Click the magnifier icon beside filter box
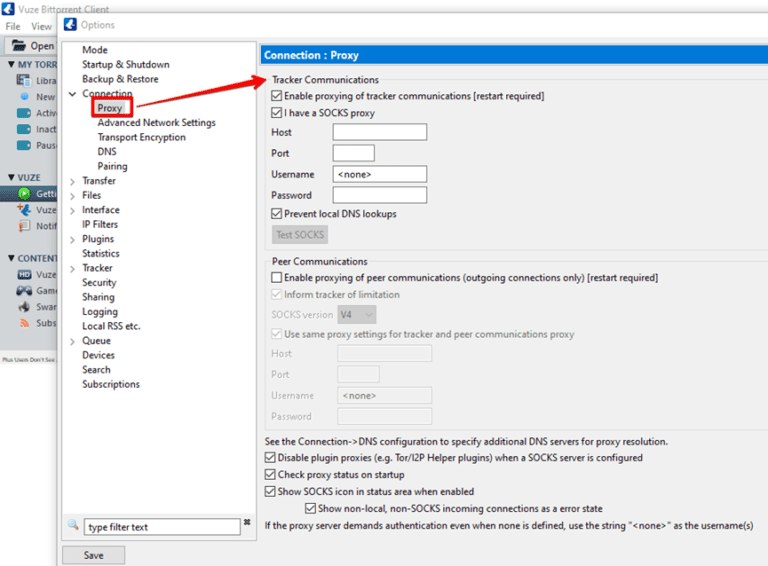The width and height of the screenshot is (768, 566). 73,525
